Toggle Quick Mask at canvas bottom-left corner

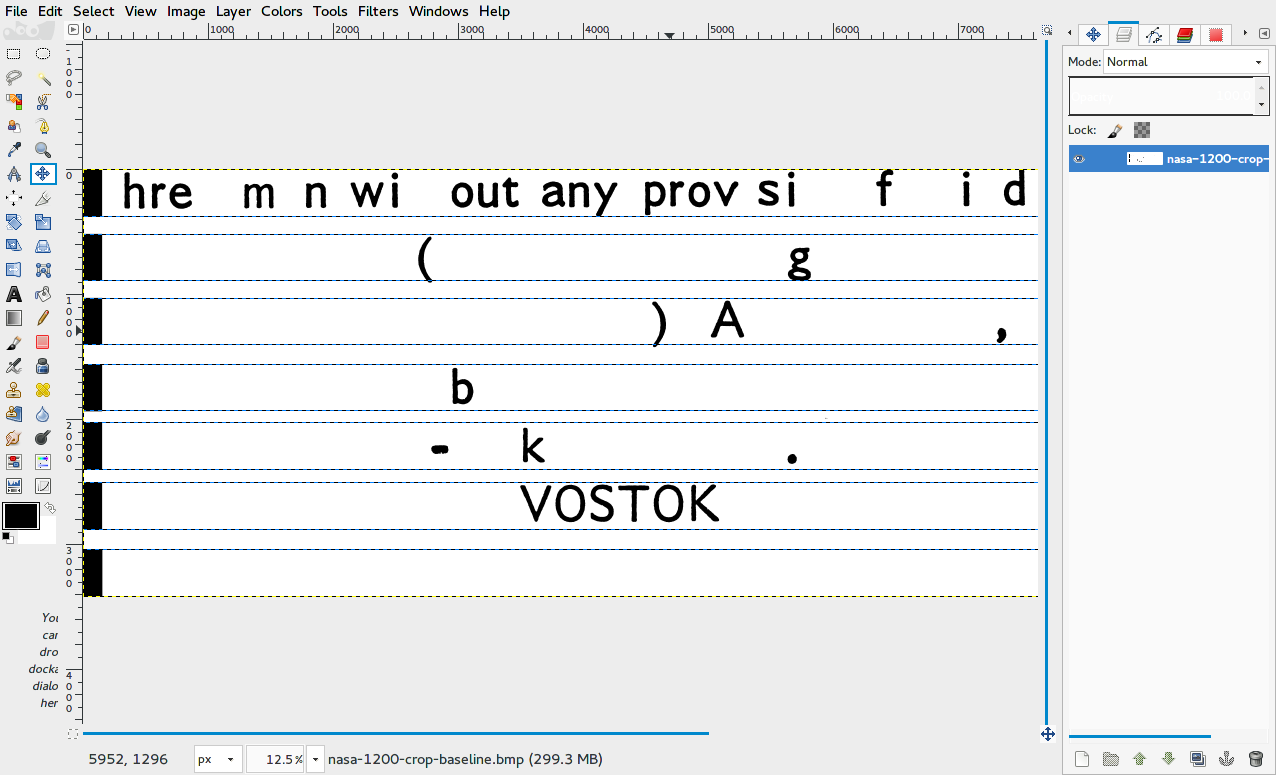point(73,734)
